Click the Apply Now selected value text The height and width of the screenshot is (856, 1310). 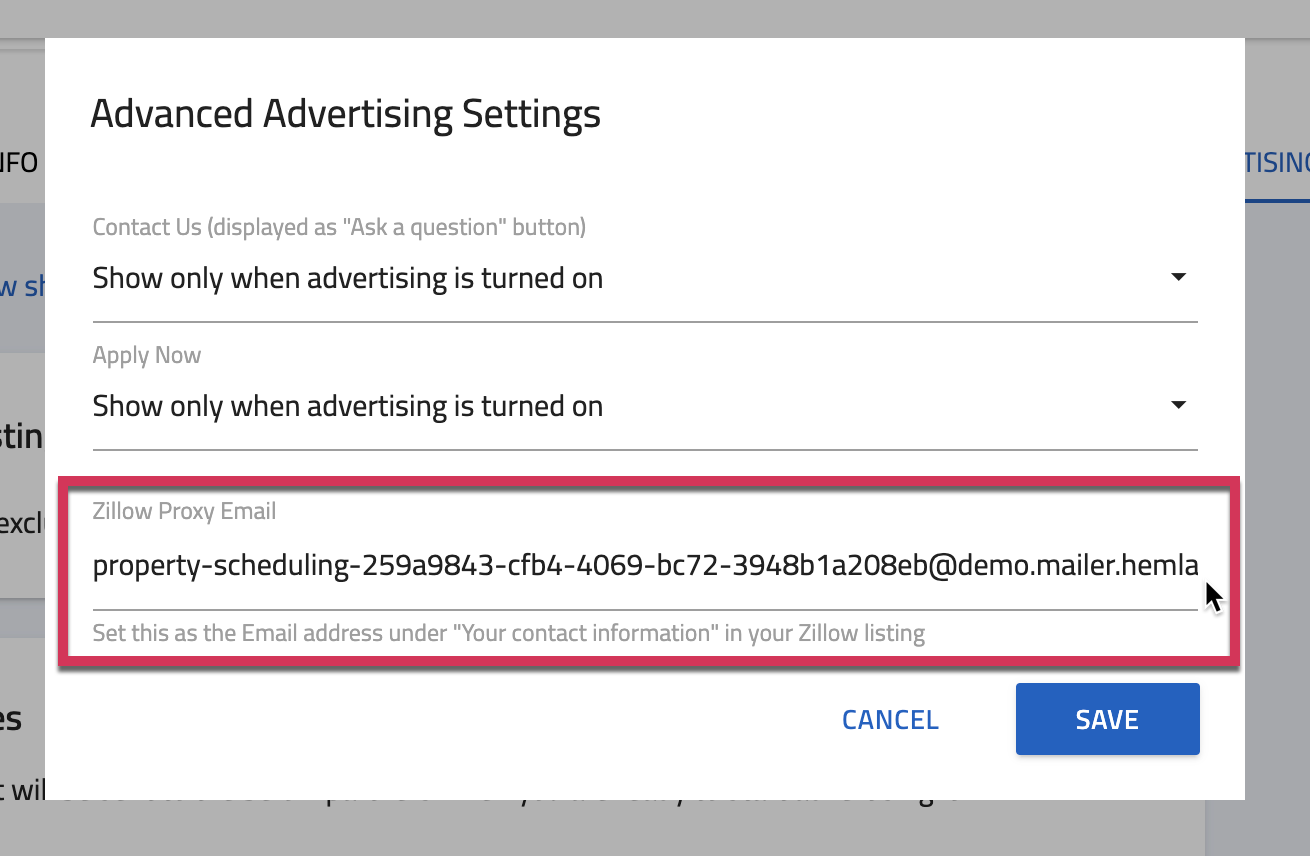[x=348, y=406]
